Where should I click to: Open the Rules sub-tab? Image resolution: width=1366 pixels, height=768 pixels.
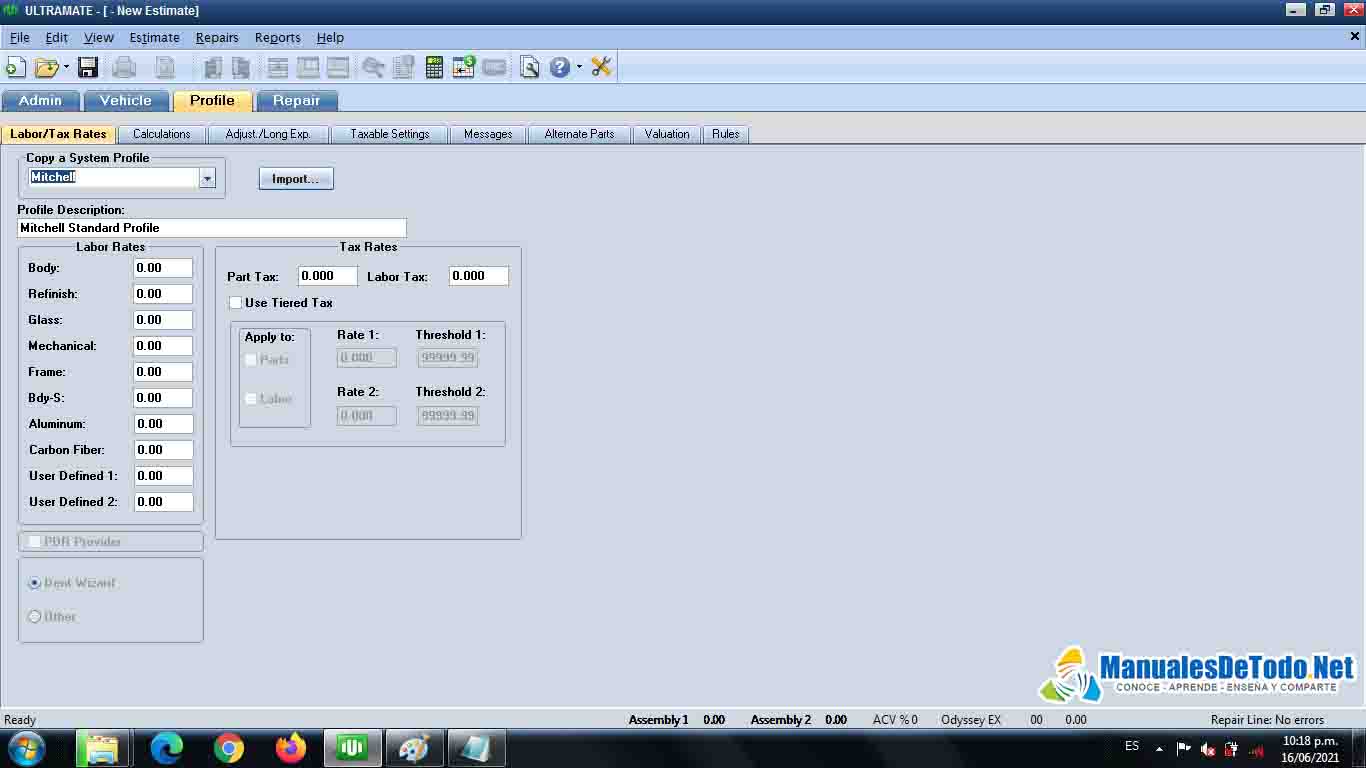pos(726,134)
